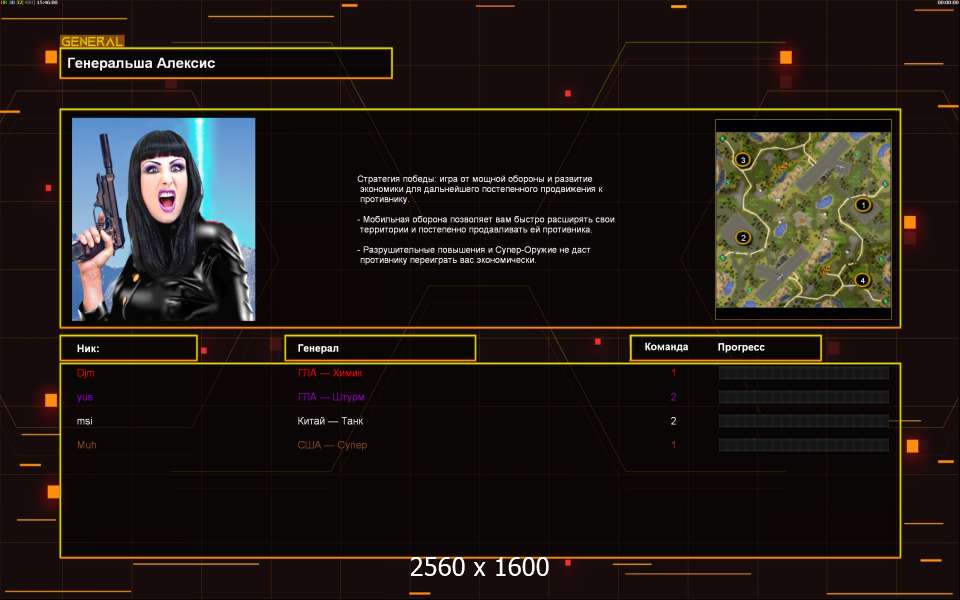Select start position 2 on the minimap
Screen dimensions: 960x600
coord(743,237)
